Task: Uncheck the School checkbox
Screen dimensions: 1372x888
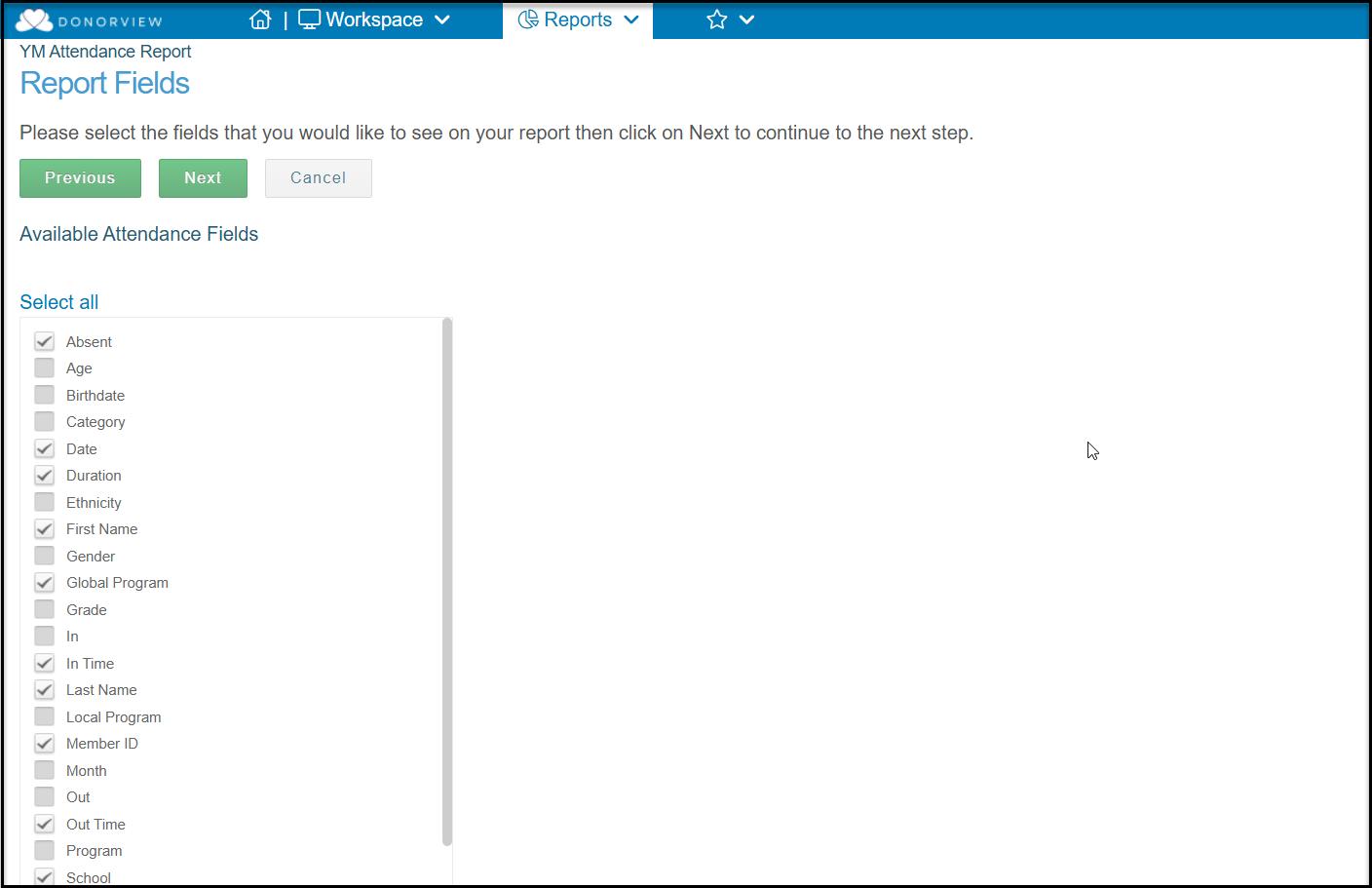Action: coord(44,876)
